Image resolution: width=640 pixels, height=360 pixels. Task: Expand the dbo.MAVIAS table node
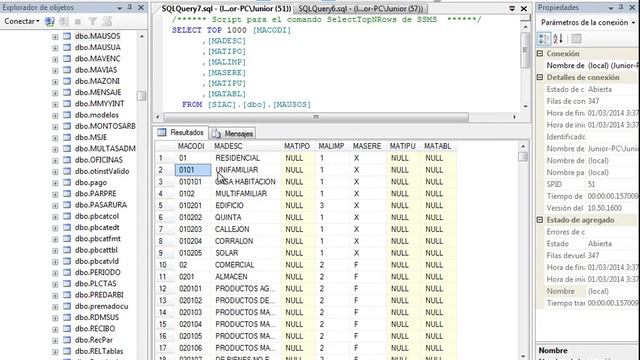point(55,70)
